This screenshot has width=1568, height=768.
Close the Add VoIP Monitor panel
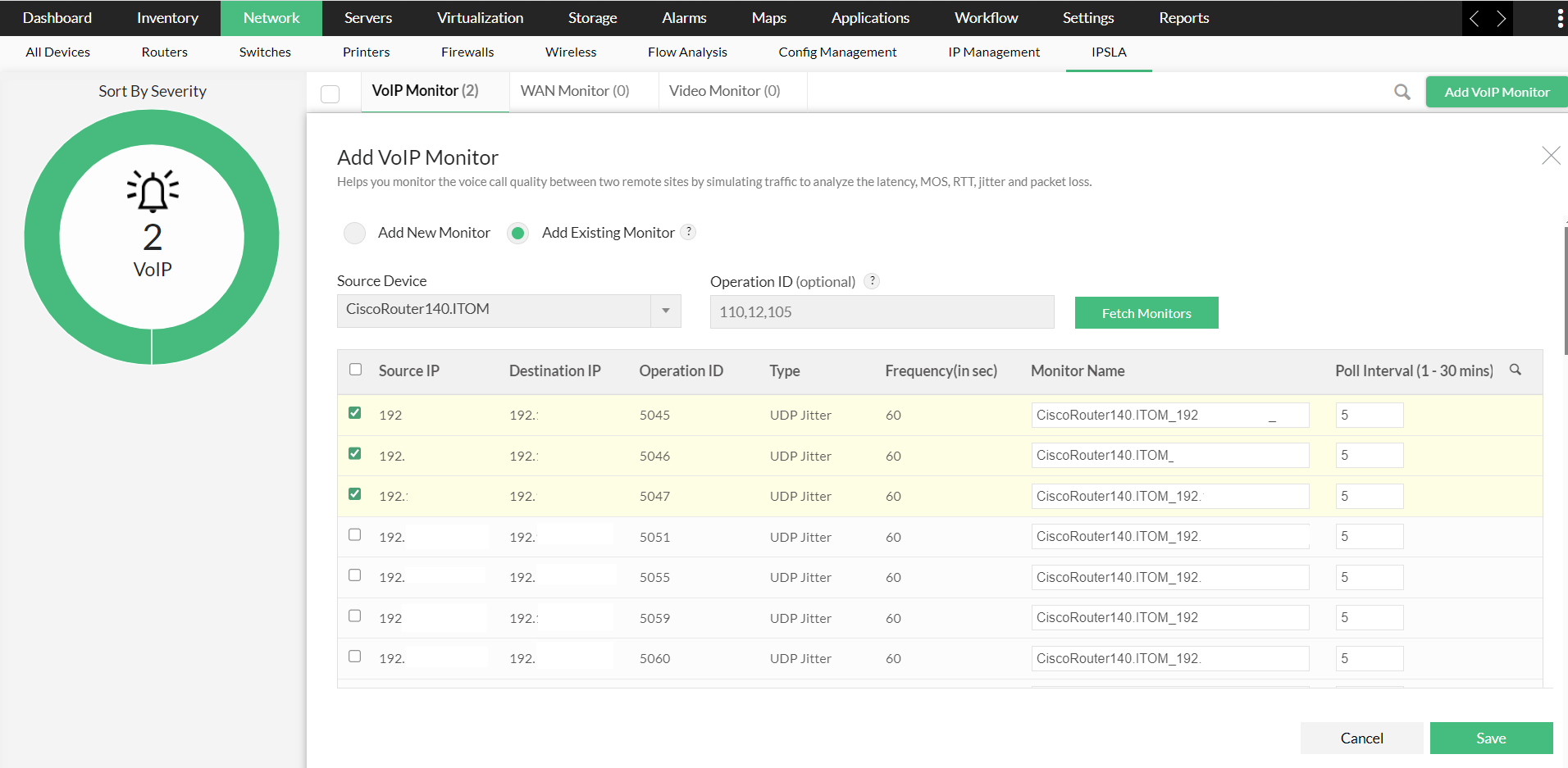pos(1550,156)
